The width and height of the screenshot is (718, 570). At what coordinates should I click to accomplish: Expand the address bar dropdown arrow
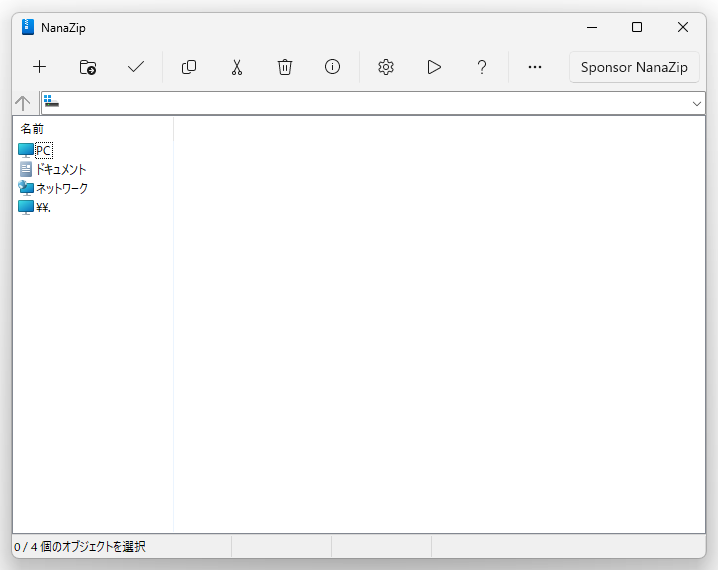pos(696,103)
